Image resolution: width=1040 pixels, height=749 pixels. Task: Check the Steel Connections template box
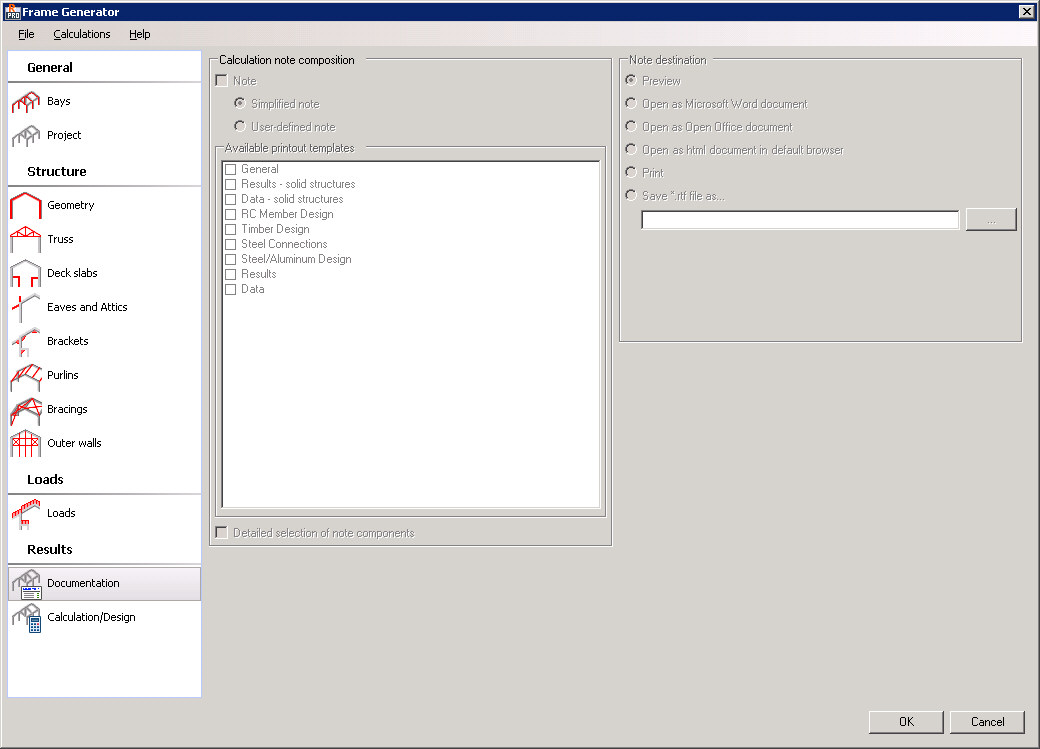point(231,244)
